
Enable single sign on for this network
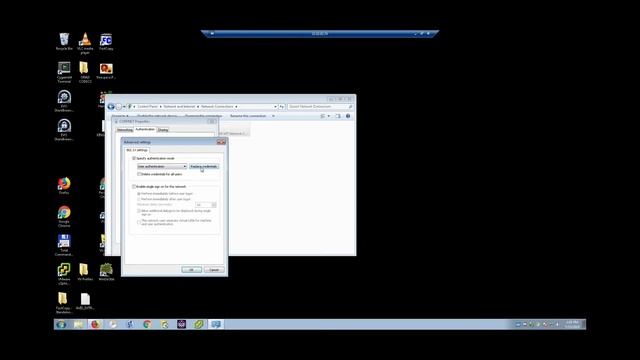134,187
